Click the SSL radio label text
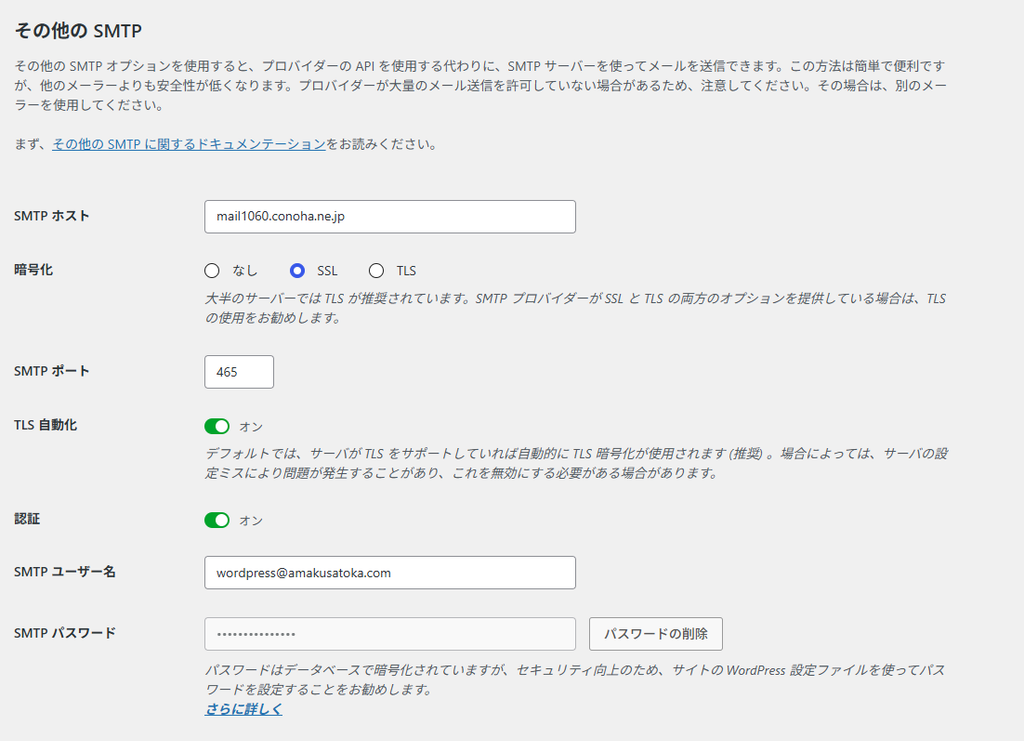 (x=327, y=271)
